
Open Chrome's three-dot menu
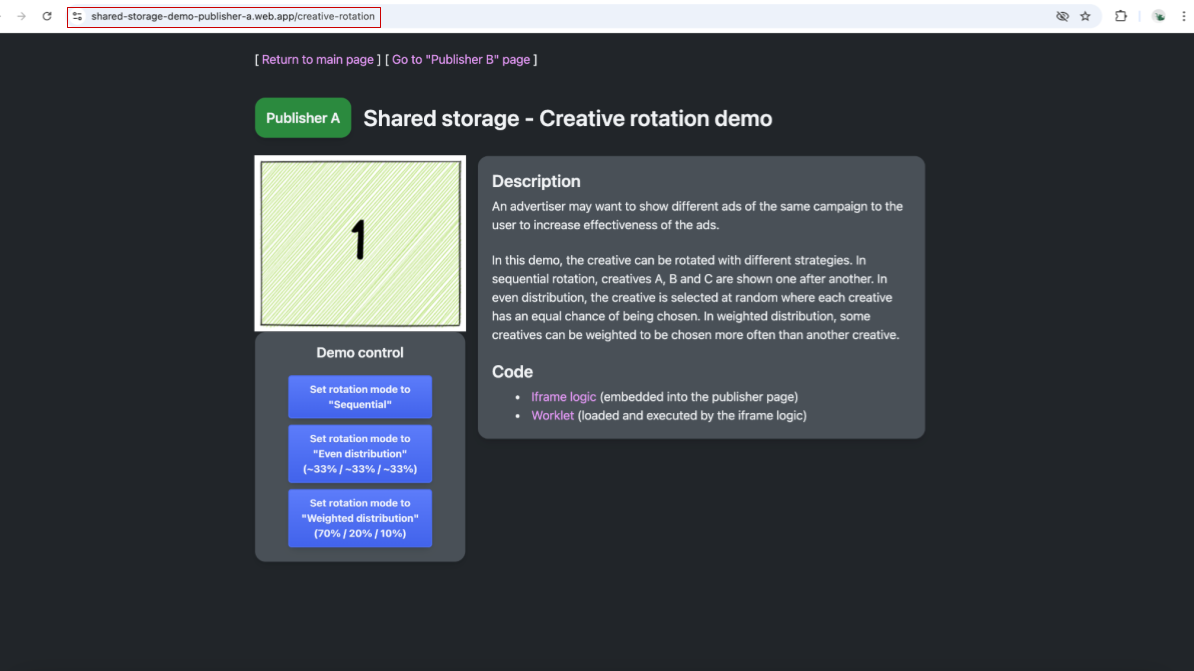point(1184,16)
